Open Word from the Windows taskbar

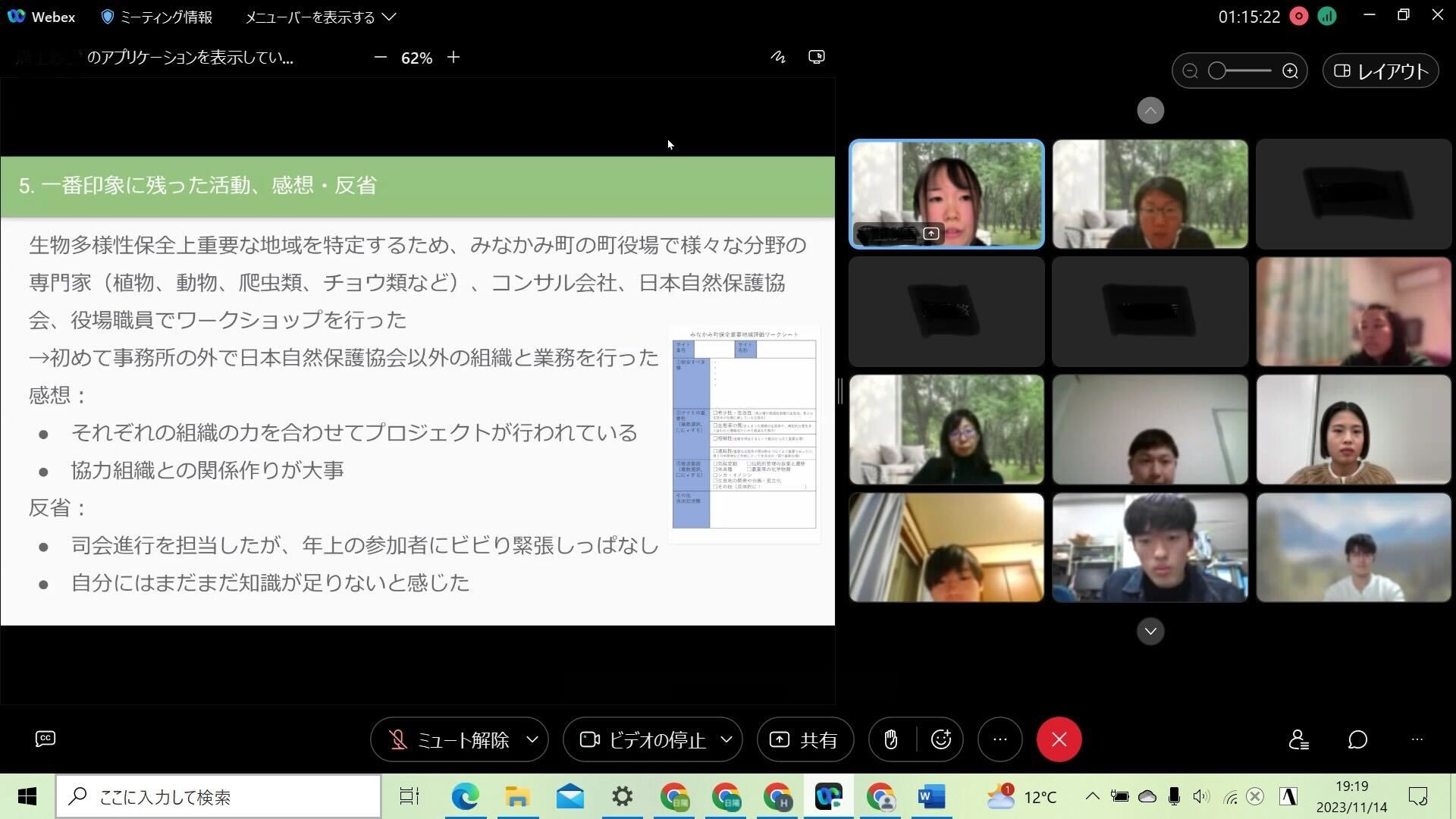tap(930, 797)
